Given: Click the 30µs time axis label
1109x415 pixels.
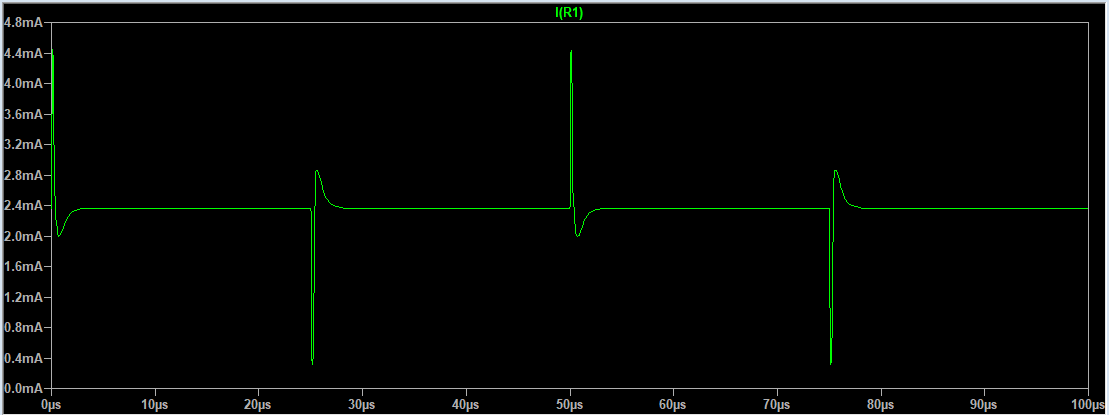Looking at the screenshot, I should pos(362,405).
